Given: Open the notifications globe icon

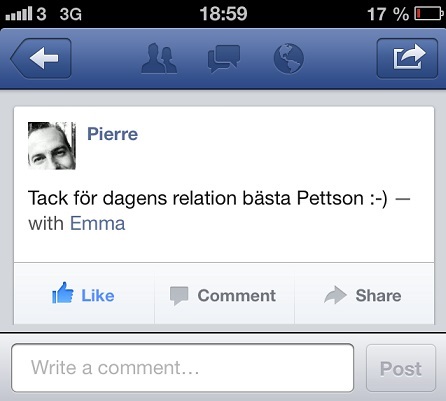Looking at the screenshot, I should click(x=289, y=58).
